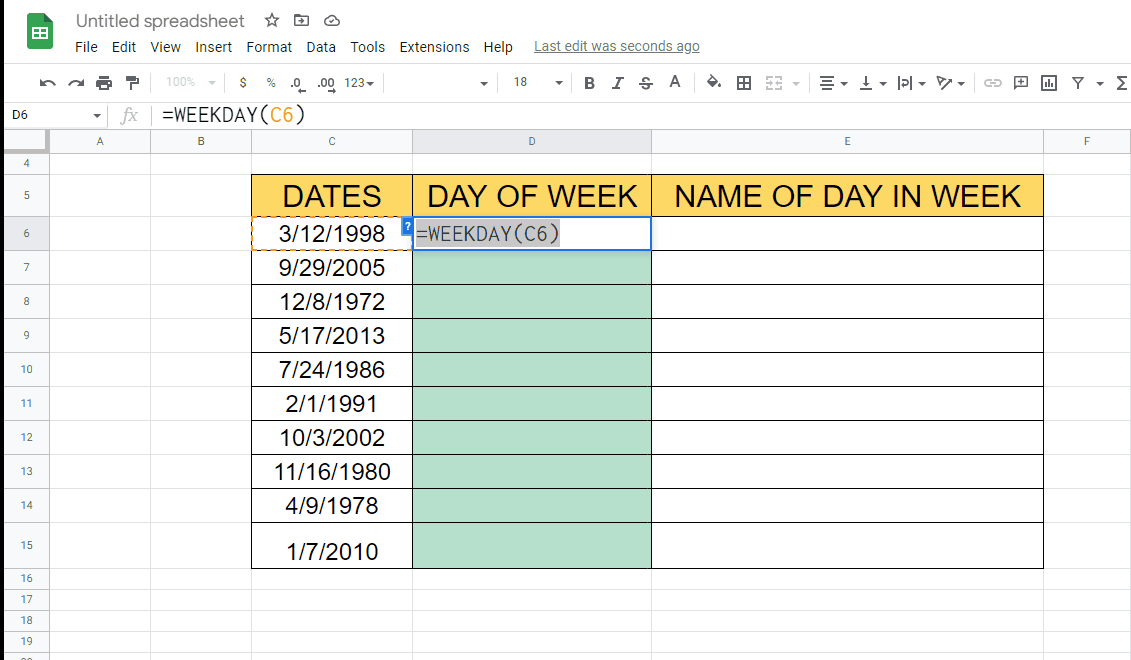The image size is (1131, 660).
Task: Open the Borders icon
Action: tap(744, 83)
